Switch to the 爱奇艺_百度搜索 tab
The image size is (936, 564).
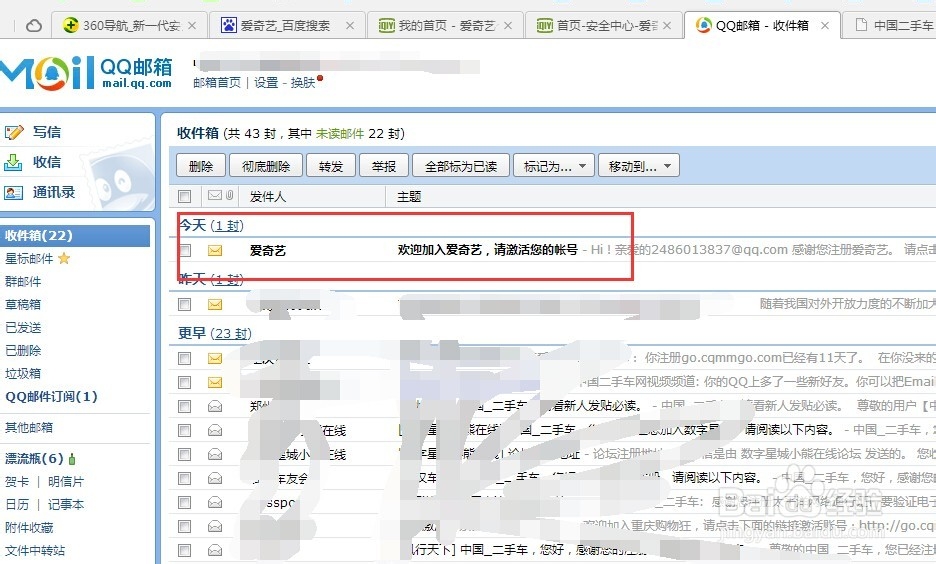pos(287,26)
